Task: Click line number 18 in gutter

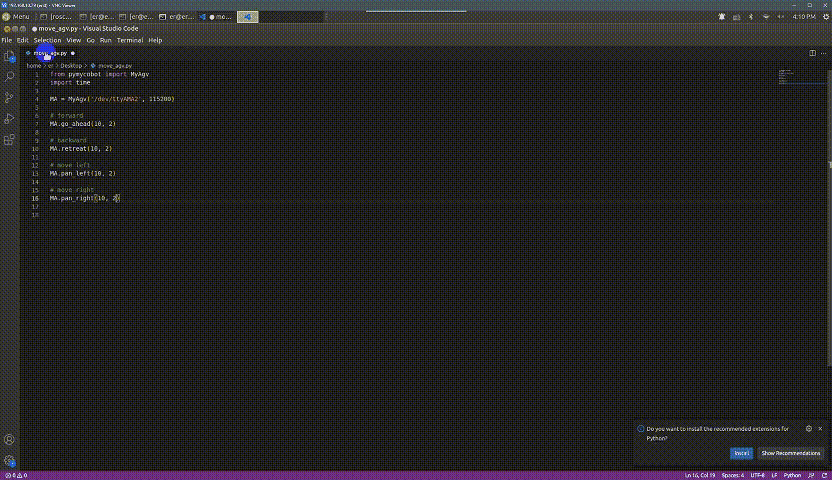Action: point(35,215)
